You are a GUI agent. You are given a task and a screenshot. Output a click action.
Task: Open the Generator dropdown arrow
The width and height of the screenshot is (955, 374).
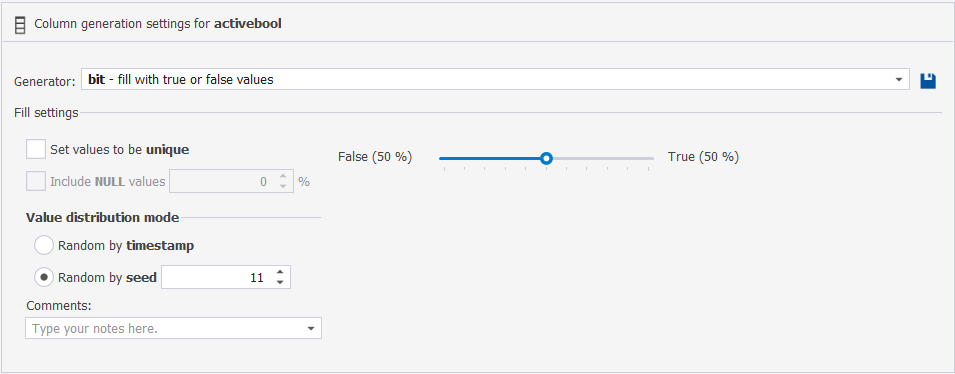tap(899, 80)
